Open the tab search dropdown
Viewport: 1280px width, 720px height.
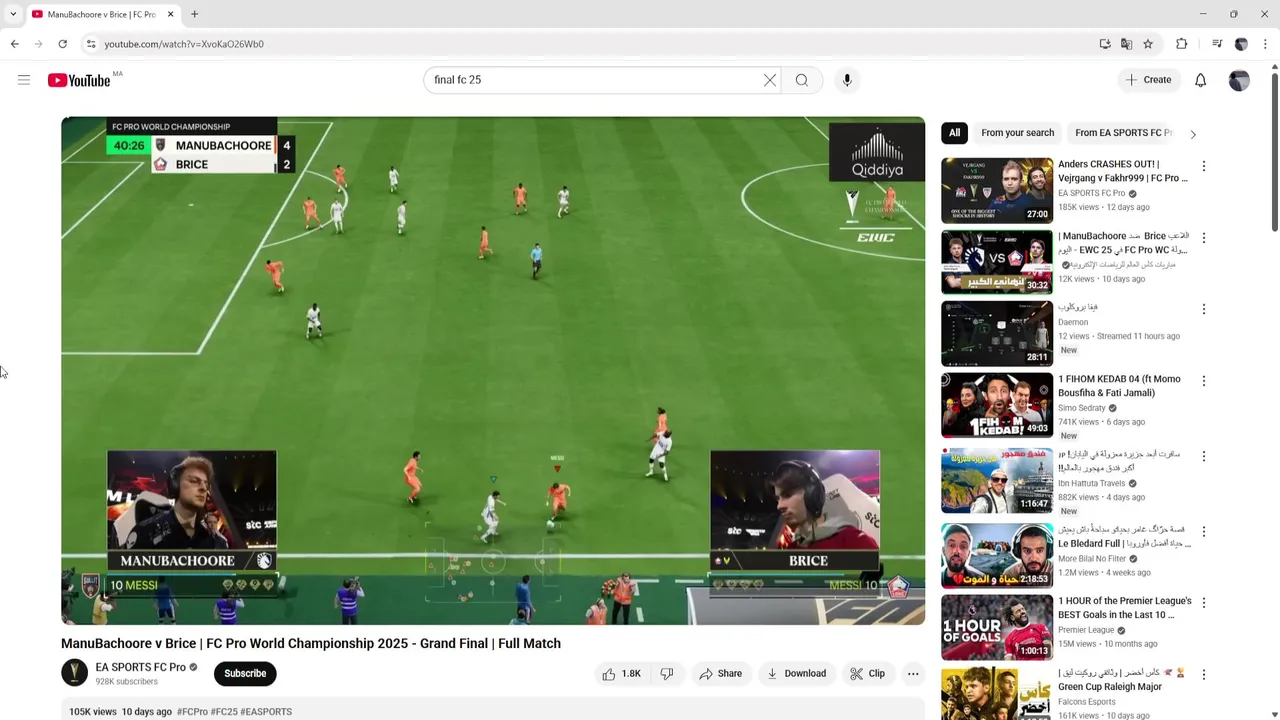point(13,14)
